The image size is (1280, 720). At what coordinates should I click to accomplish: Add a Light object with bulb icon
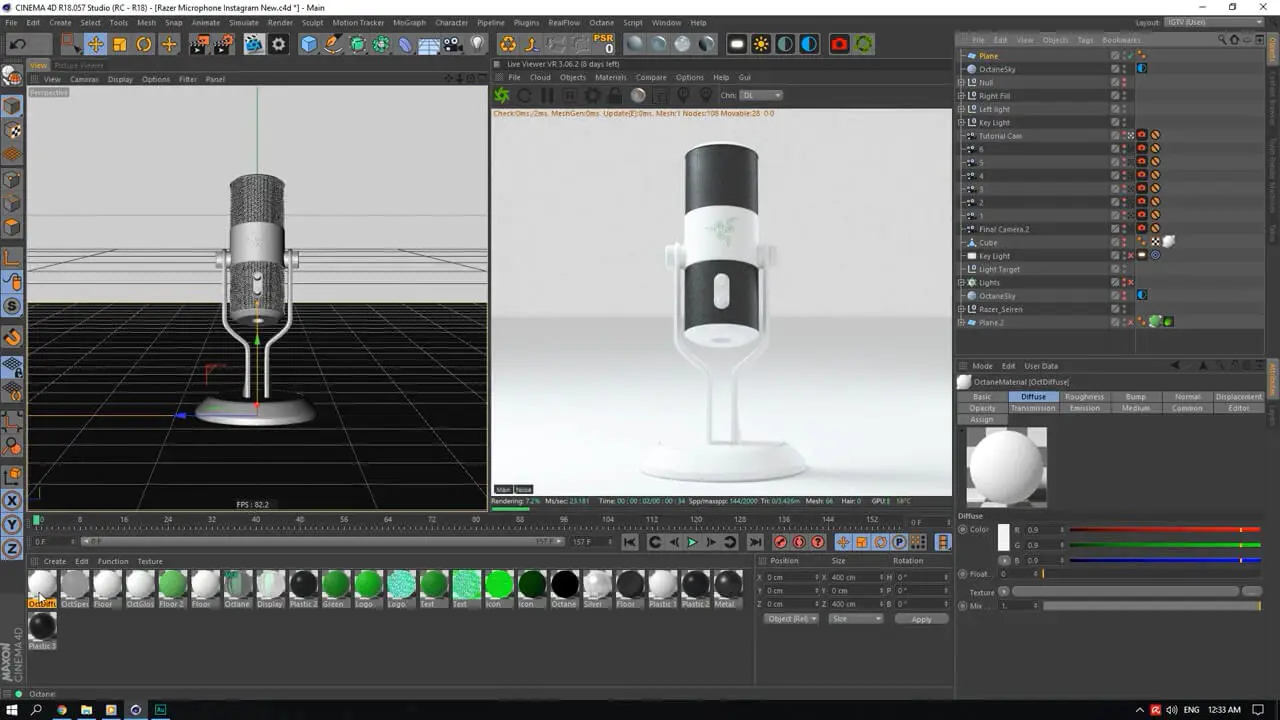pyautogui.click(x=477, y=44)
